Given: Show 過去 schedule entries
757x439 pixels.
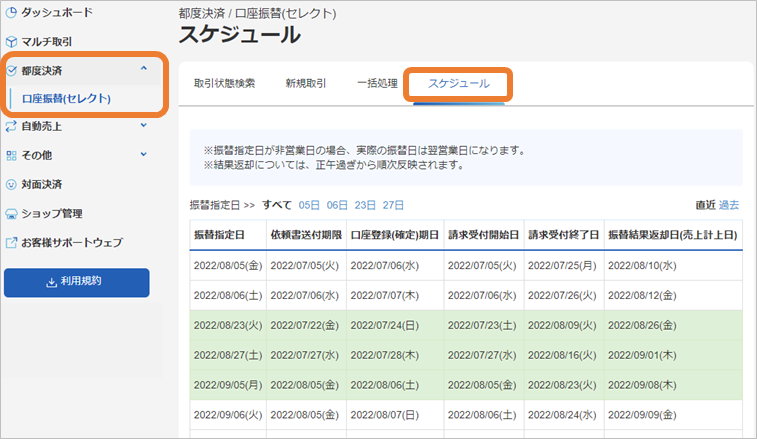Looking at the screenshot, I should tap(729, 205).
